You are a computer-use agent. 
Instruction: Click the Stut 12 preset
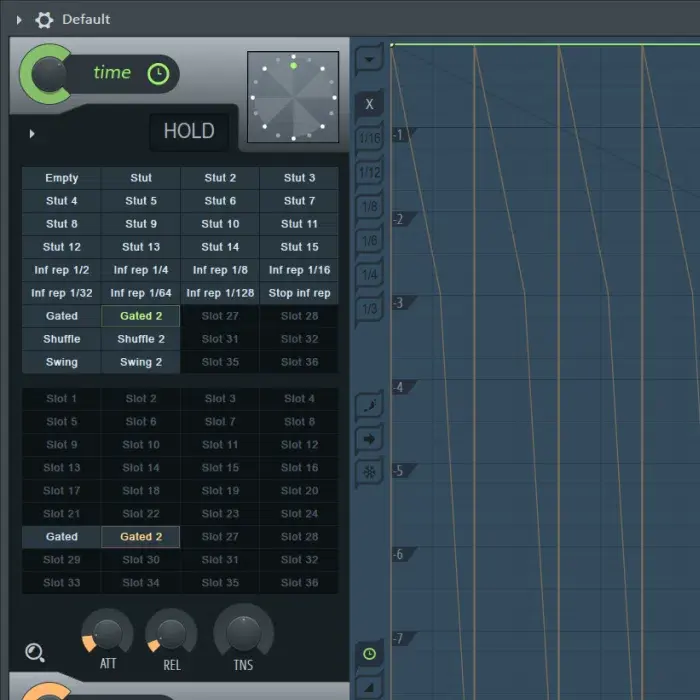click(62, 247)
